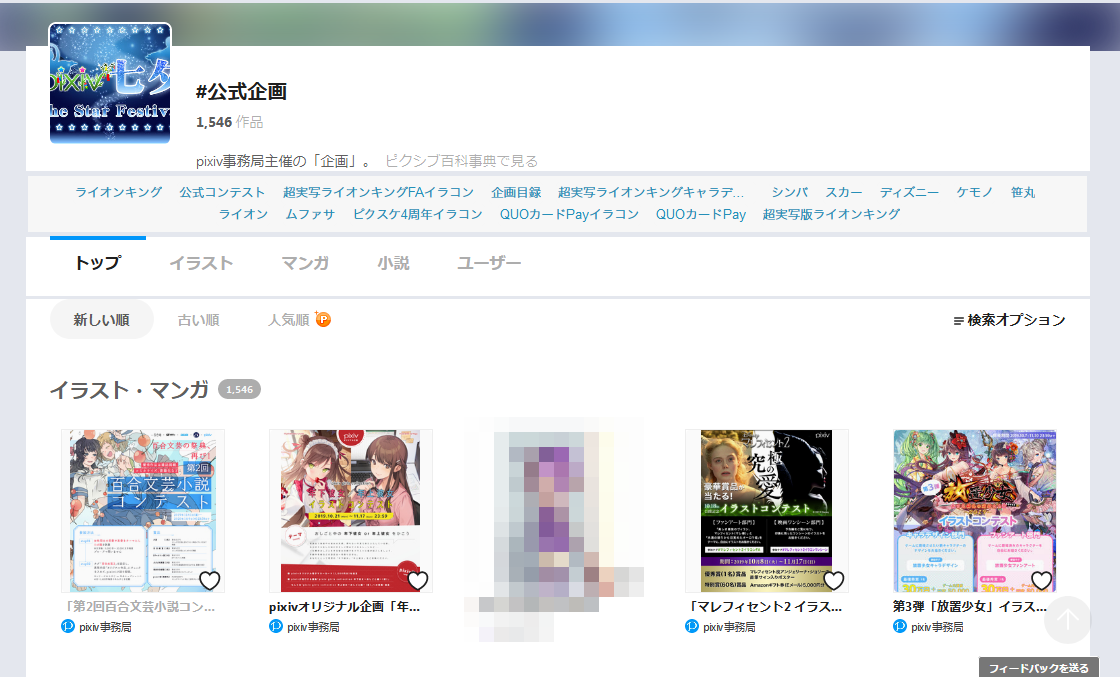
Task: Click the 超実写ライオンキングキャラデ… tag
Action: click(x=651, y=192)
